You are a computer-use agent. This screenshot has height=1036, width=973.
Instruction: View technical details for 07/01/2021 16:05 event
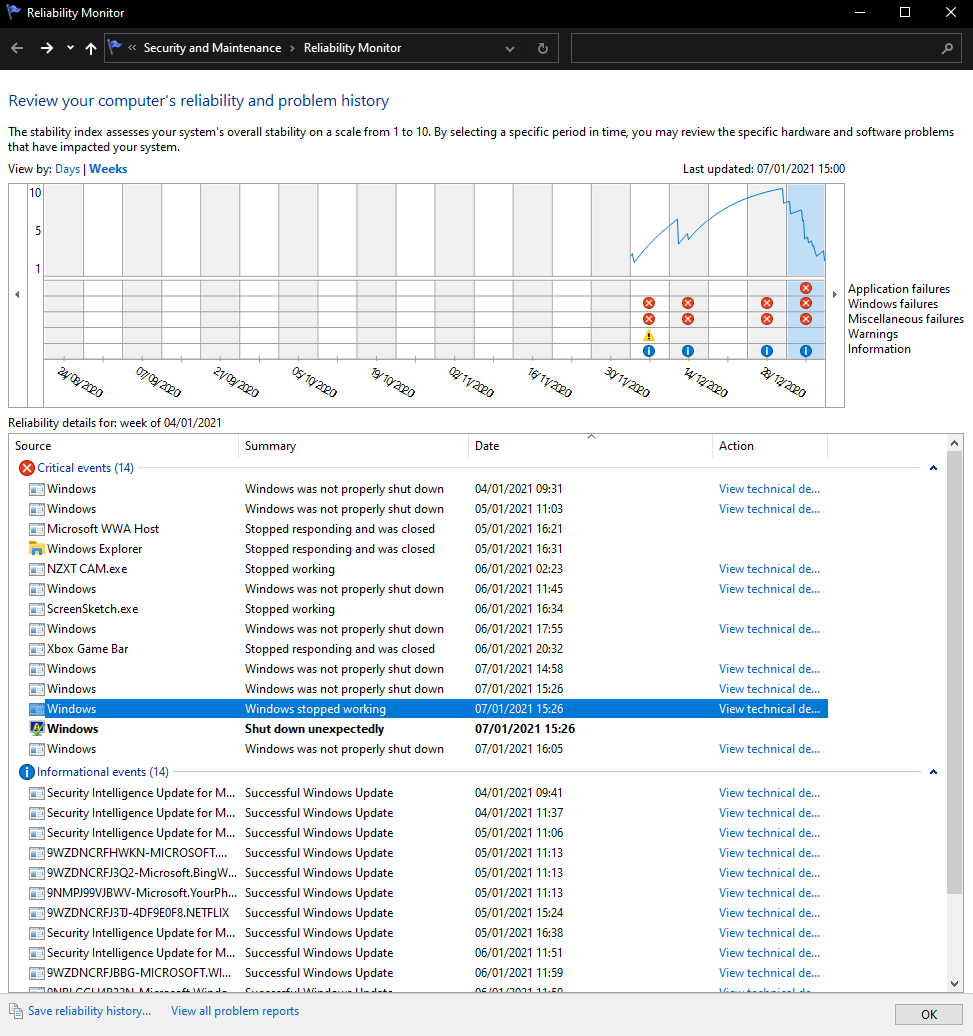click(x=769, y=749)
